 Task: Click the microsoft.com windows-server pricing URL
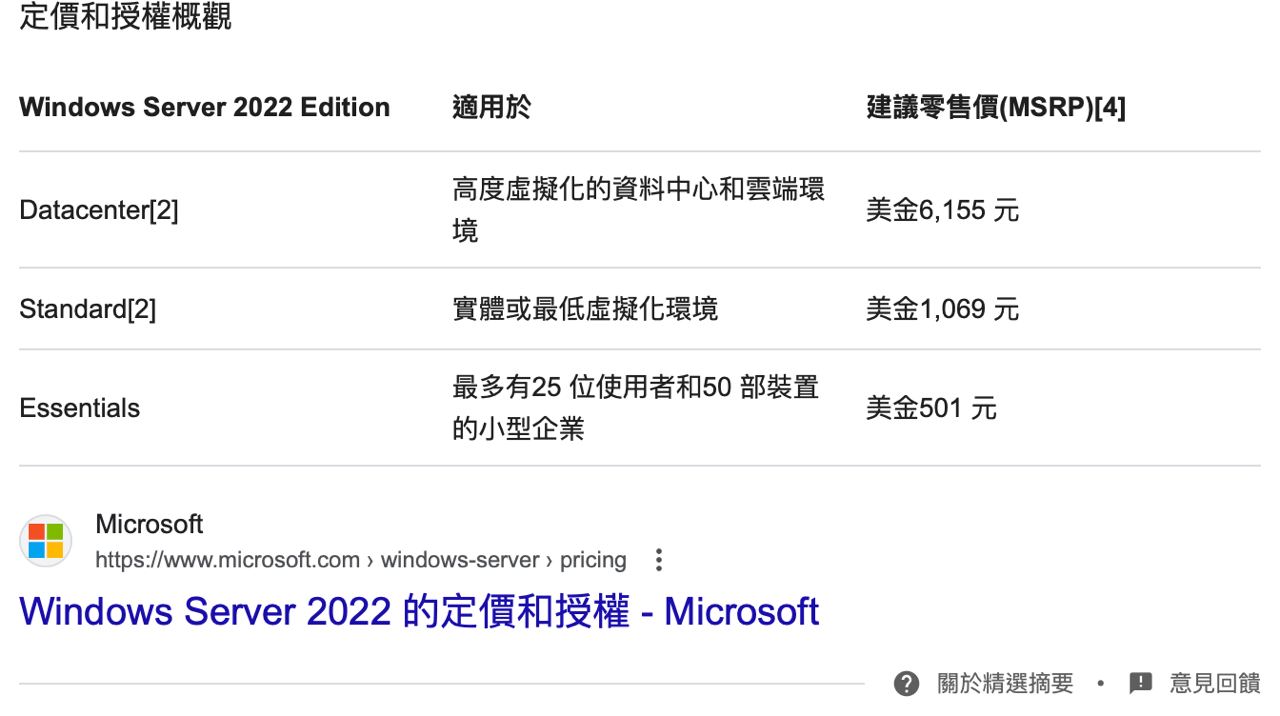pyautogui.click(x=360, y=560)
